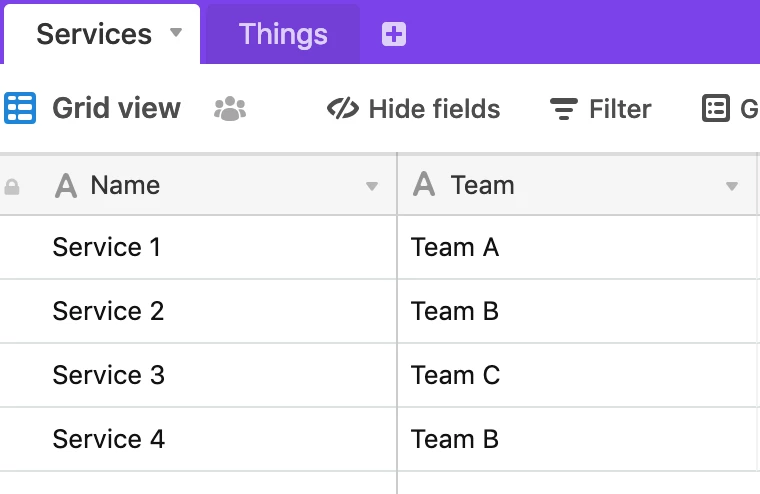This screenshot has width=760, height=494.
Task: Click the blue Grid view icon
Action: pos(20,108)
